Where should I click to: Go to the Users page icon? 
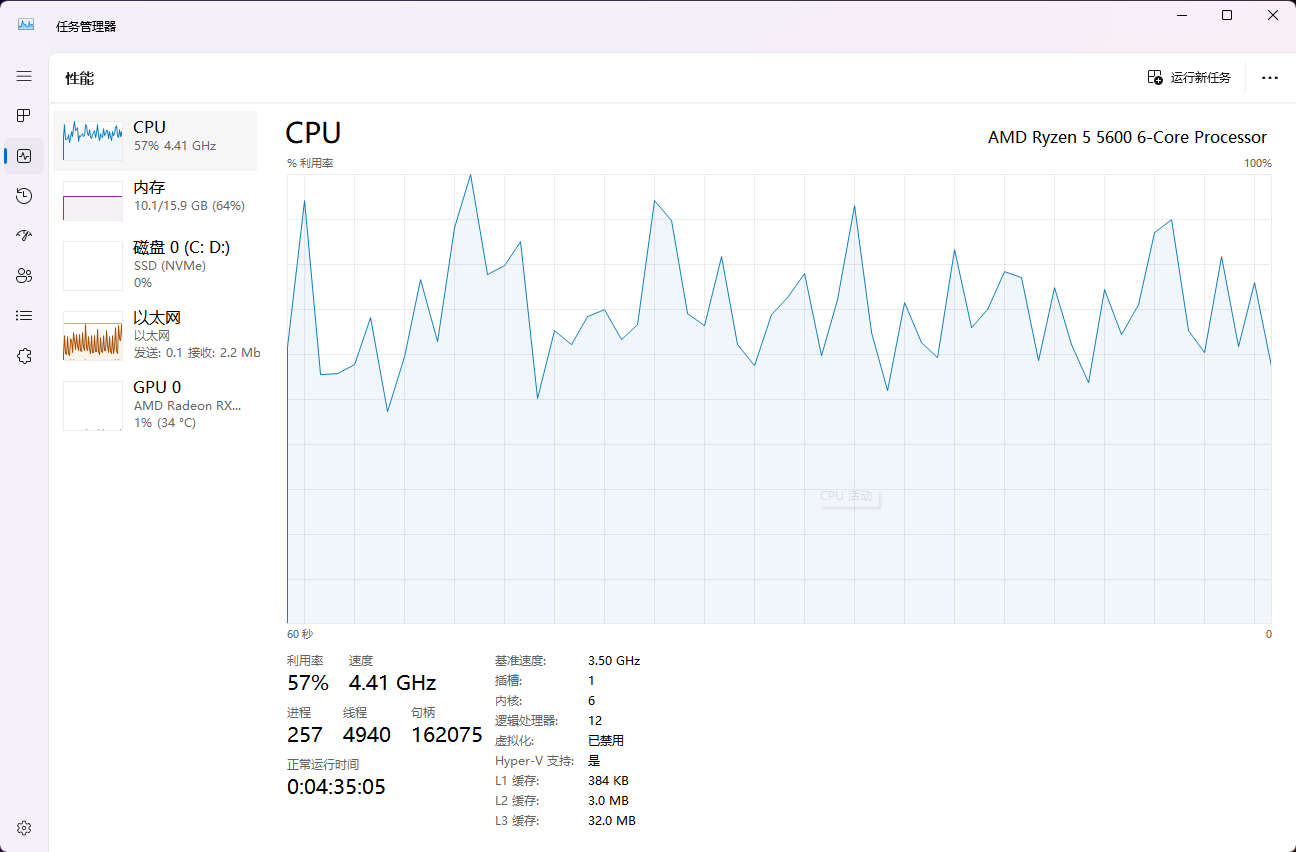pyautogui.click(x=24, y=276)
